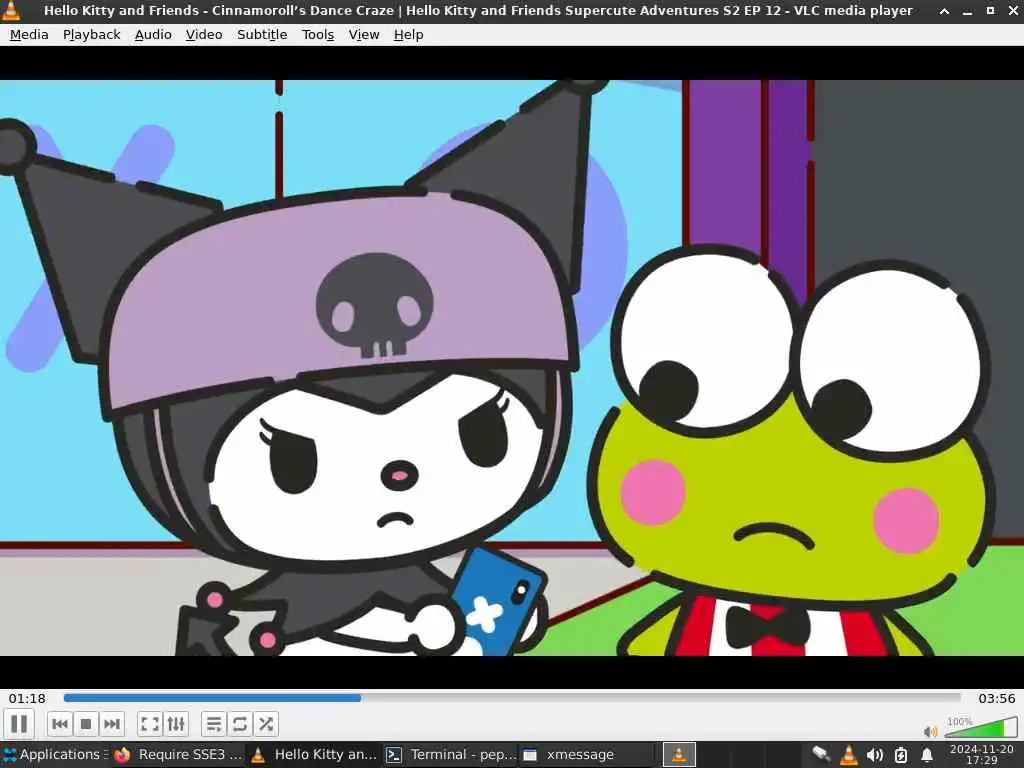Open the View menu

pyautogui.click(x=364, y=35)
